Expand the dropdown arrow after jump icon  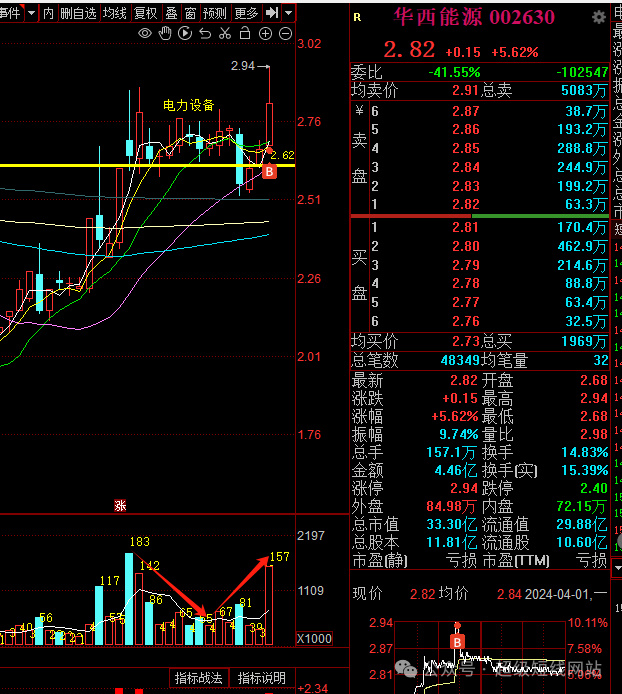[288, 13]
